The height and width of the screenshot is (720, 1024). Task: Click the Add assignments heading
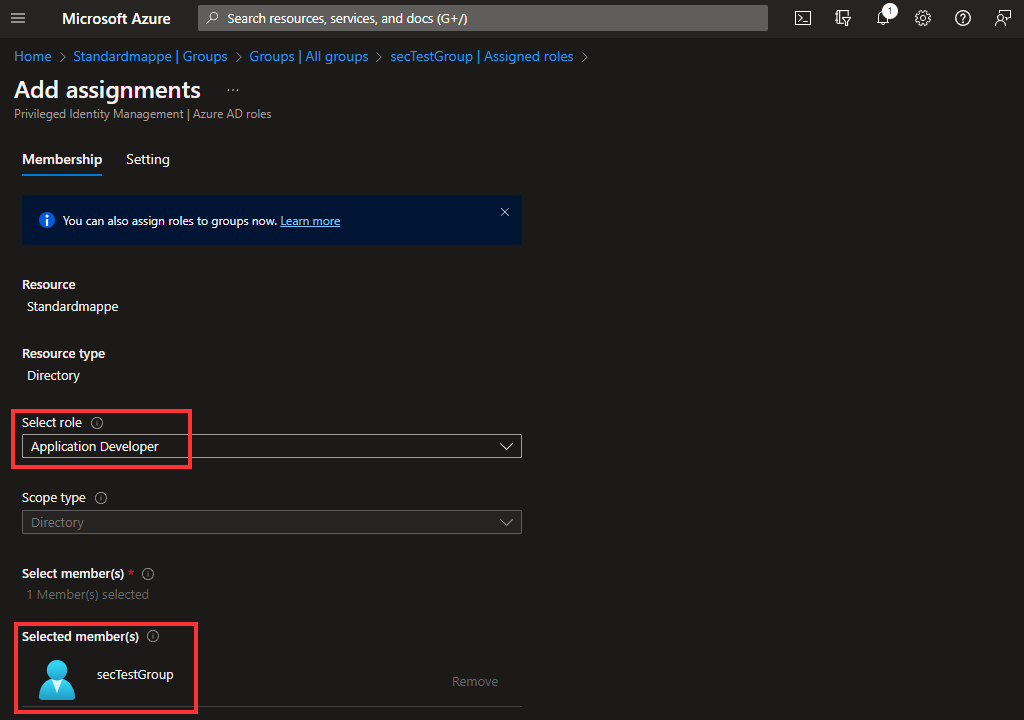pyautogui.click(x=107, y=90)
